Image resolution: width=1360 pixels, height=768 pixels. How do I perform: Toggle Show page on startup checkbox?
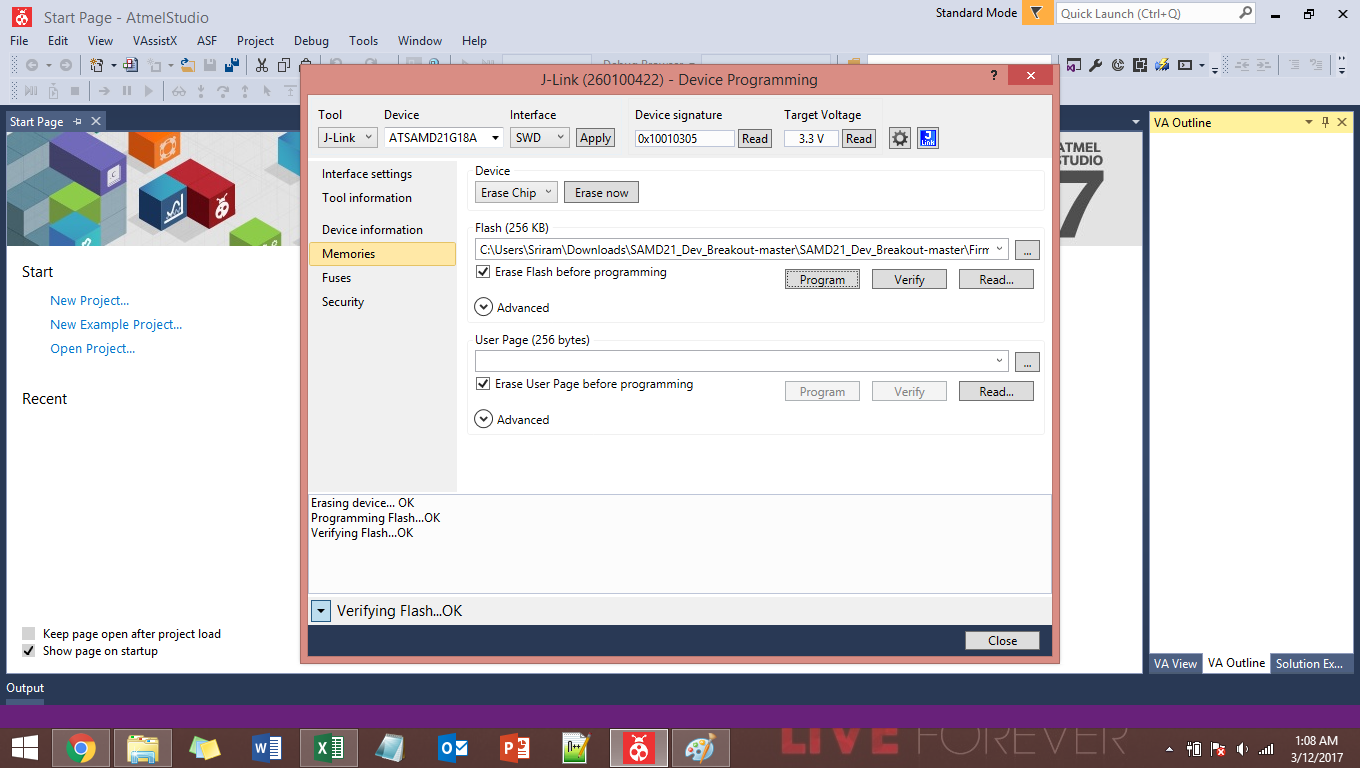pyautogui.click(x=28, y=651)
